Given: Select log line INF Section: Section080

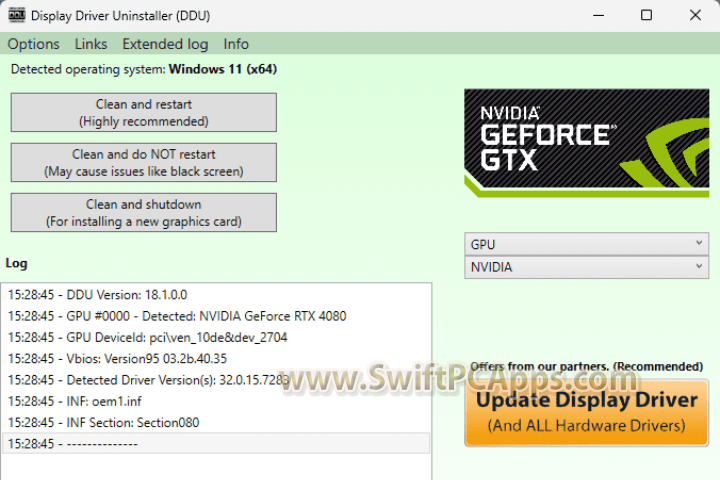Looking at the screenshot, I should click(216, 423).
